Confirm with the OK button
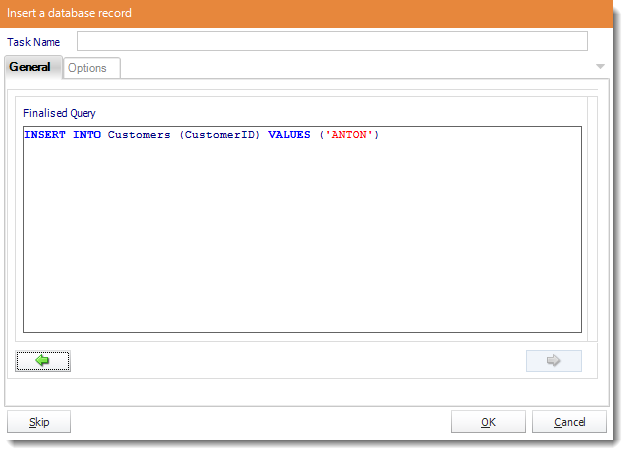This screenshot has width=628, height=455. click(x=488, y=422)
